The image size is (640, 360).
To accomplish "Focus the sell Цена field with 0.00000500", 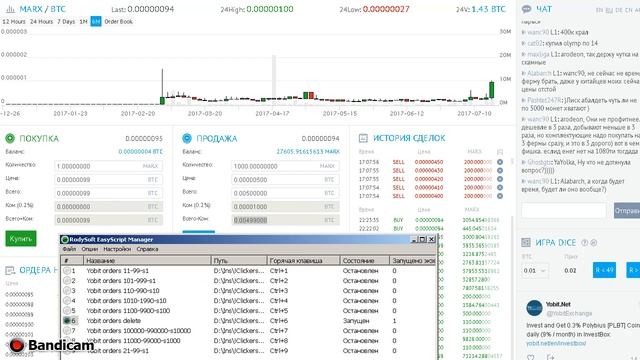I will [285, 180].
